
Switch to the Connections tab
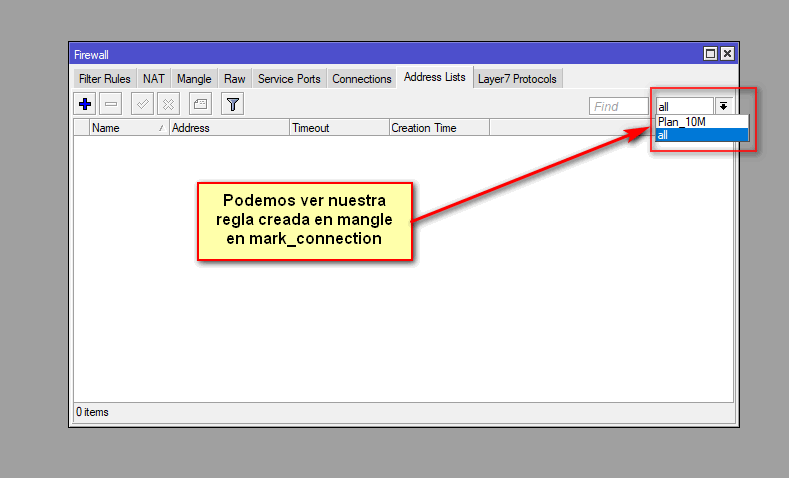pos(362,79)
